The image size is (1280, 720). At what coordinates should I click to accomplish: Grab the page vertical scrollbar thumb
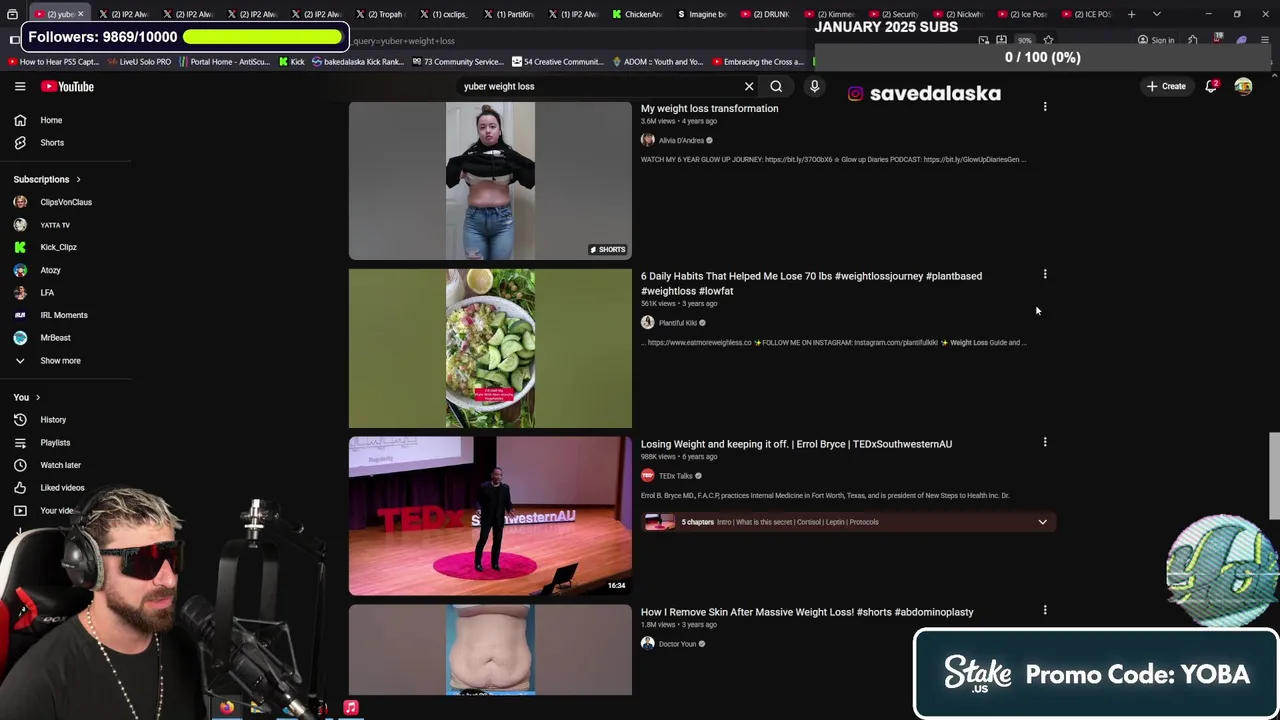tap(1274, 476)
